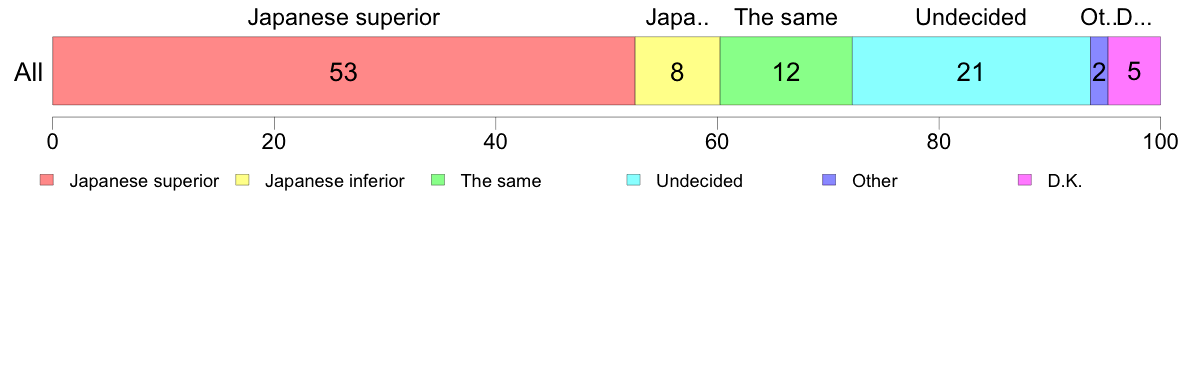Image resolution: width=1188 pixels, height=368 pixels.
Task: Click the magenta D.K. legend swatch
Action: pyautogui.click(x=1023, y=181)
